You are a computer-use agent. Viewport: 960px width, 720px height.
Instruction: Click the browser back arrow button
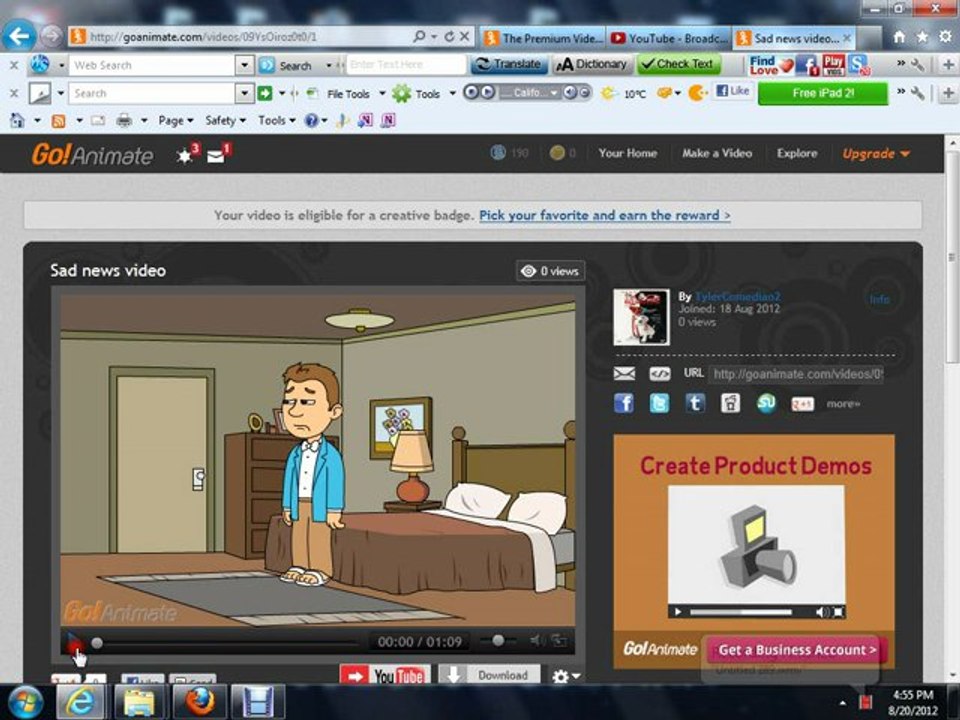(x=18, y=36)
